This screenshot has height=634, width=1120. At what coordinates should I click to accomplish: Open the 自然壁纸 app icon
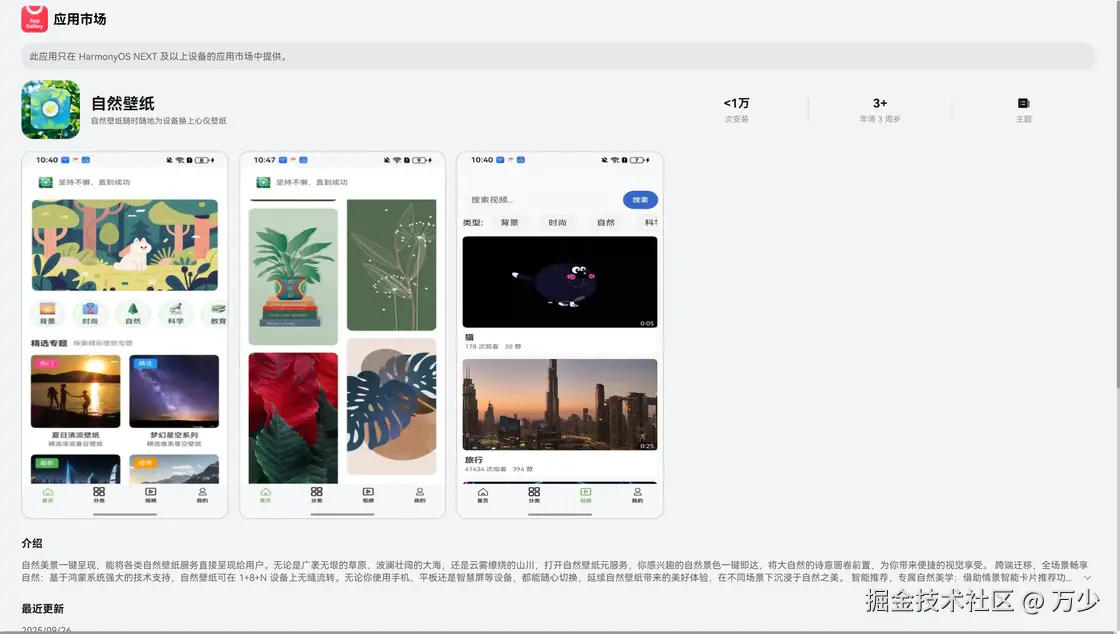(x=51, y=109)
